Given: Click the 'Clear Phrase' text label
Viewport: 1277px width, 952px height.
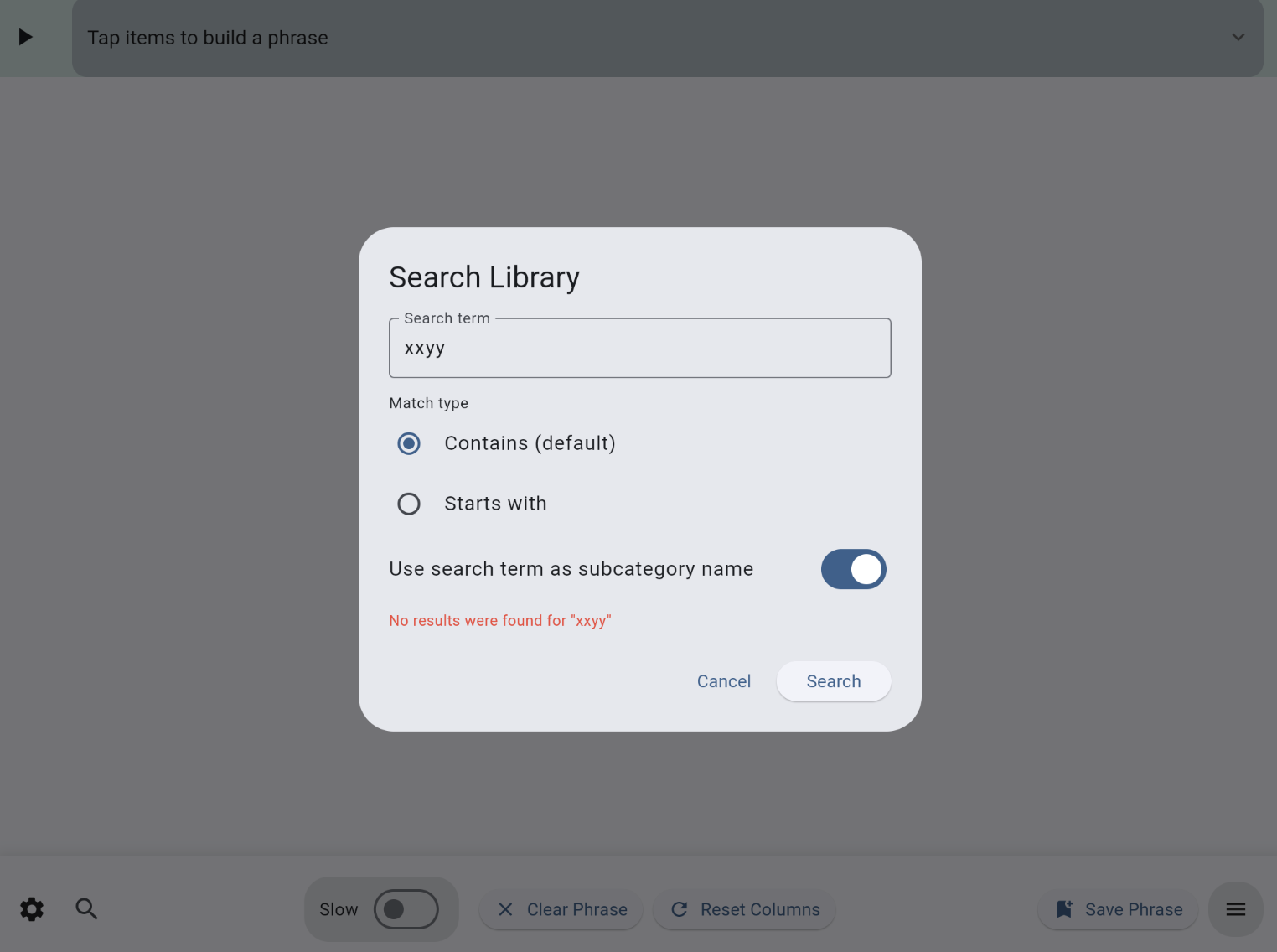Looking at the screenshot, I should coord(576,909).
